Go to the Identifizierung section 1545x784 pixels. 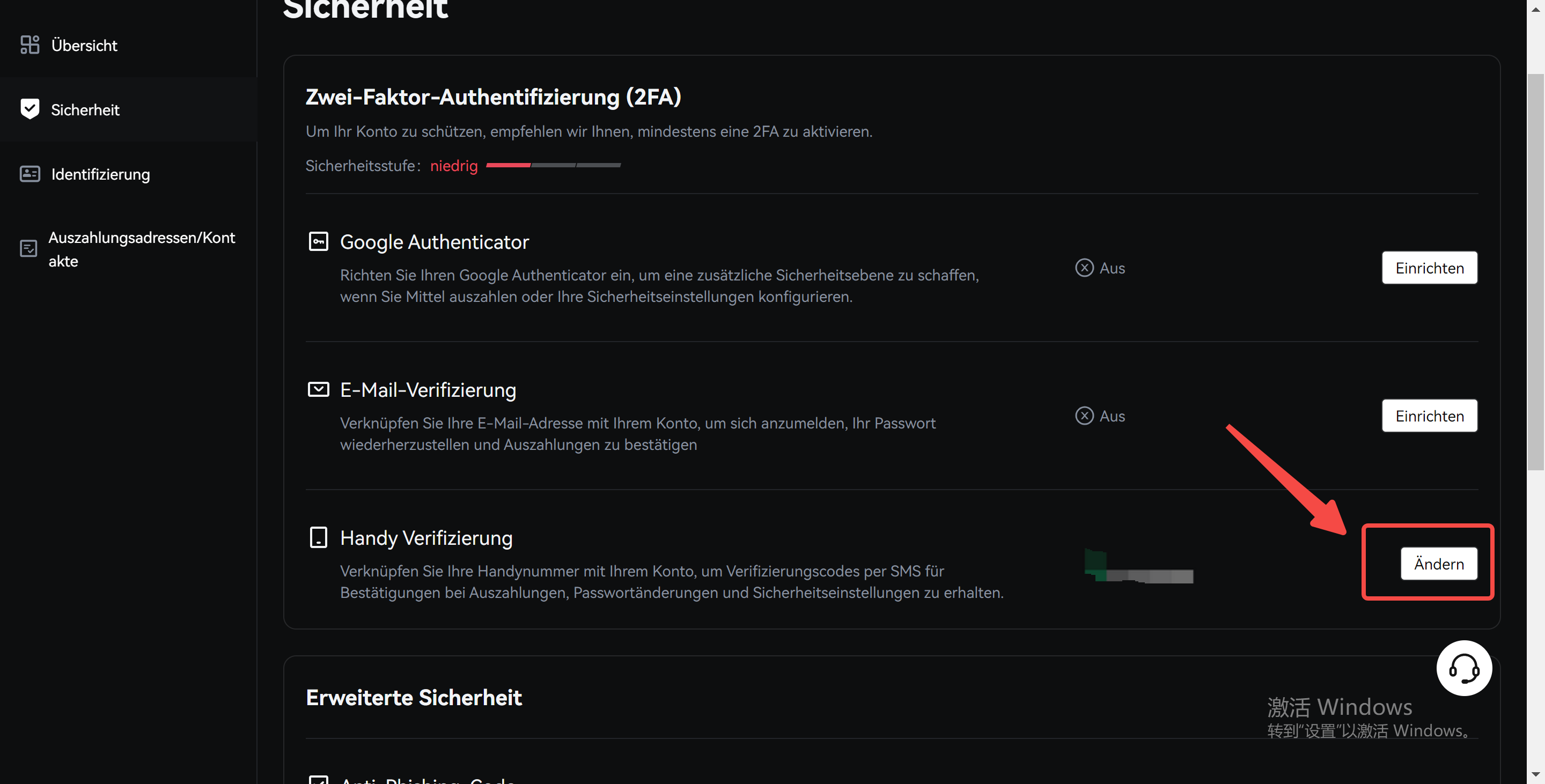tap(100, 174)
